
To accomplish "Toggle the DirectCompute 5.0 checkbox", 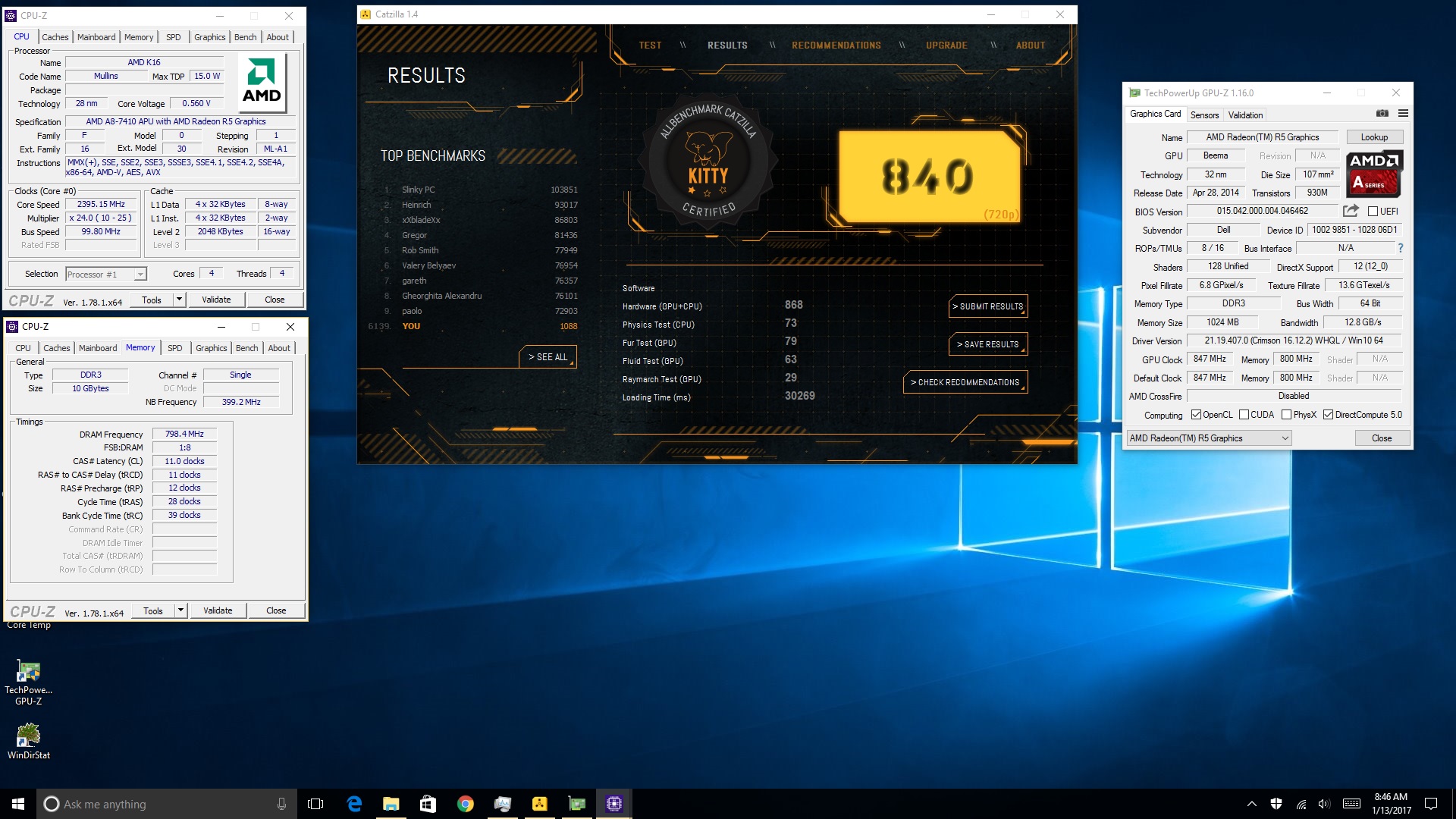I will (1328, 415).
